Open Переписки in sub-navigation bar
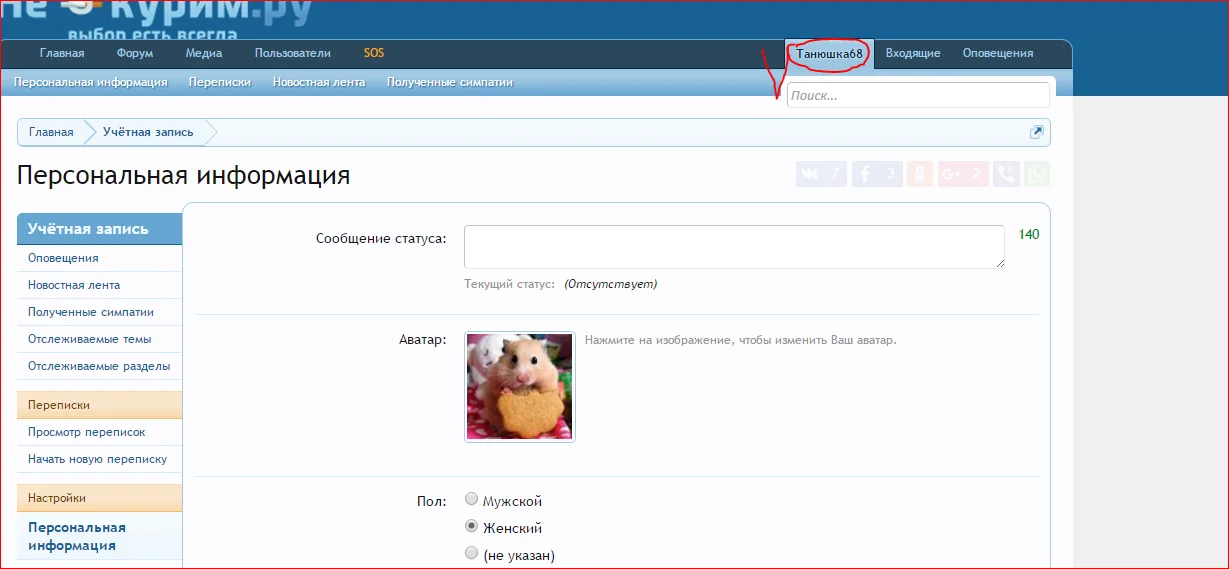This screenshot has height=569, width=1229. [220, 82]
